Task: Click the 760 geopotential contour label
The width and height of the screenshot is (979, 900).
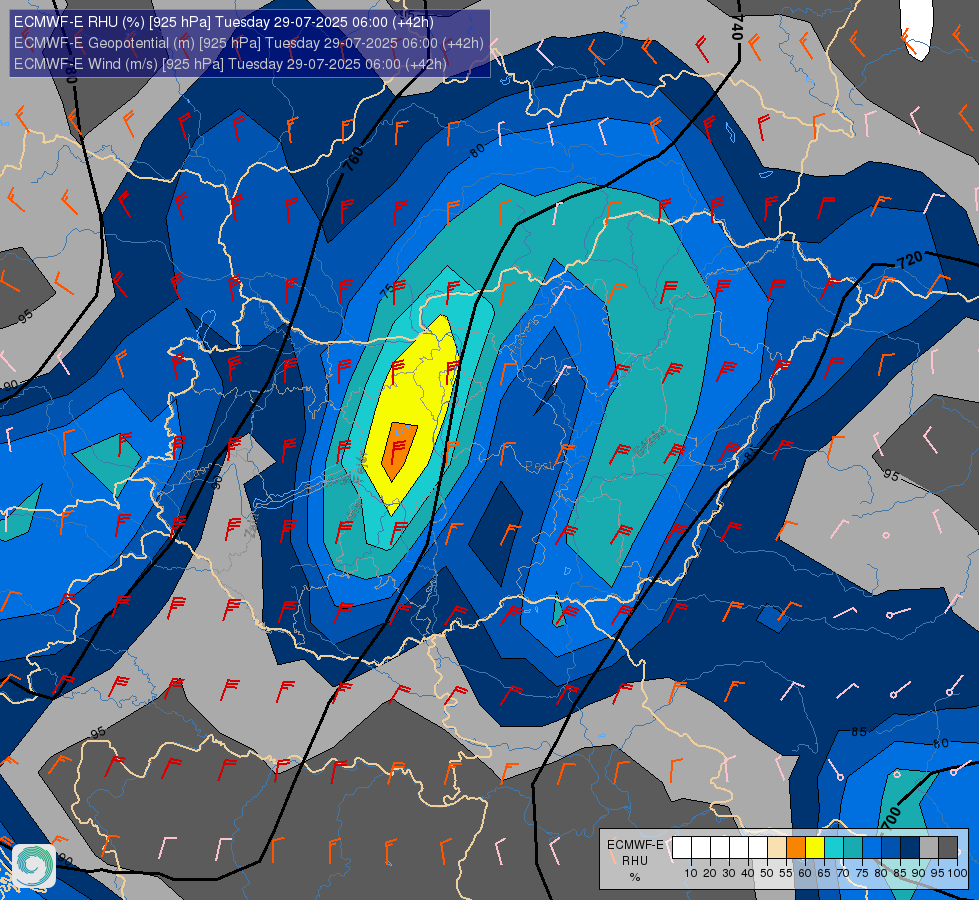Action: point(353,159)
